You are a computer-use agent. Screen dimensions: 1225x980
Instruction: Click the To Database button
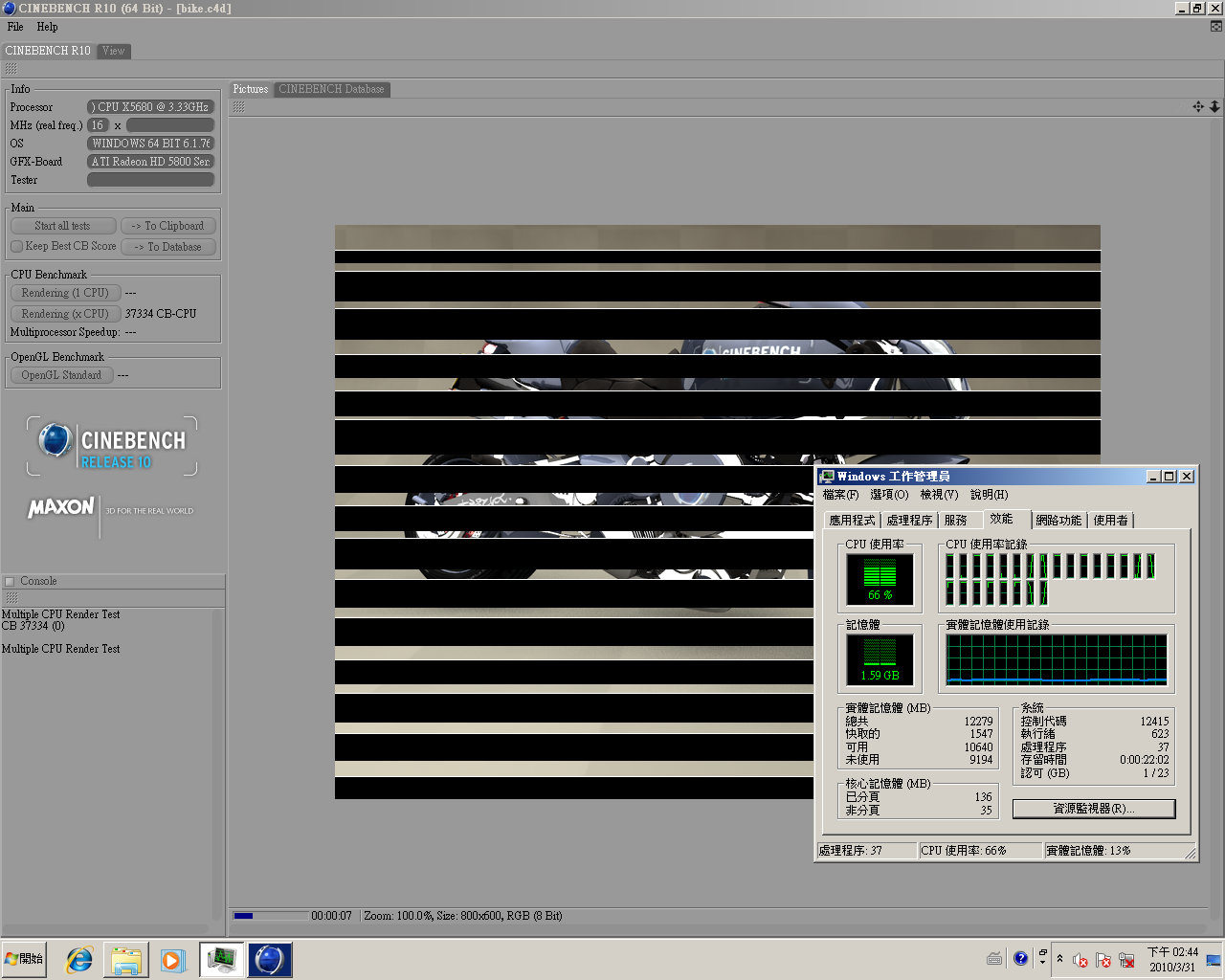(x=168, y=247)
